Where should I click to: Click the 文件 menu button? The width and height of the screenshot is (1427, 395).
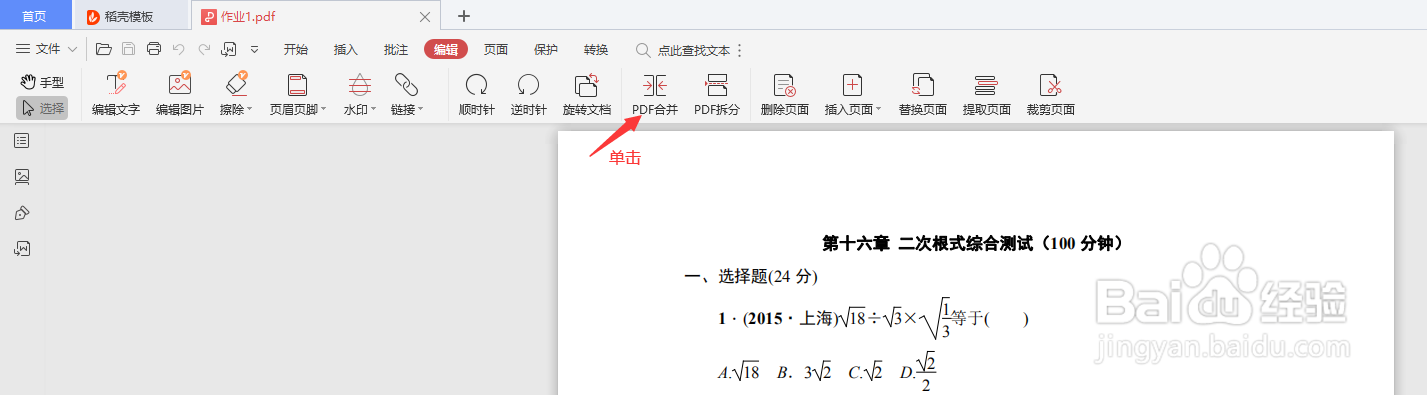tap(47, 50)
